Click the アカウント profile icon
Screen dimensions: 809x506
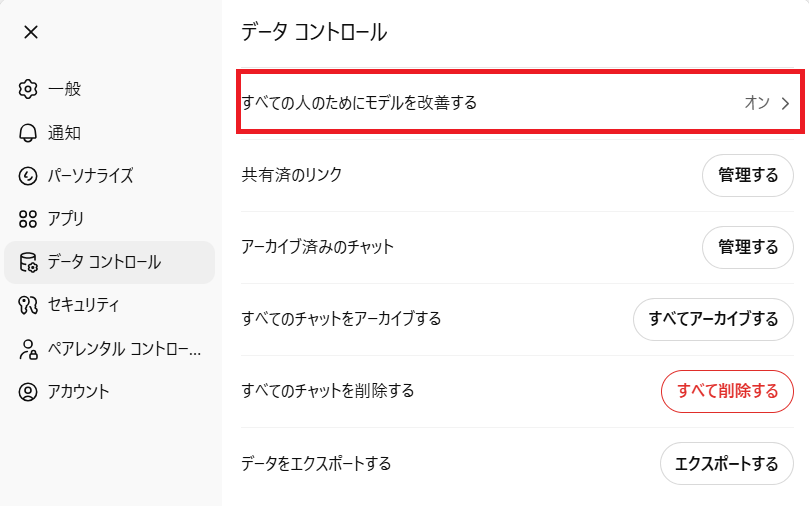click(x=28, y=391)
